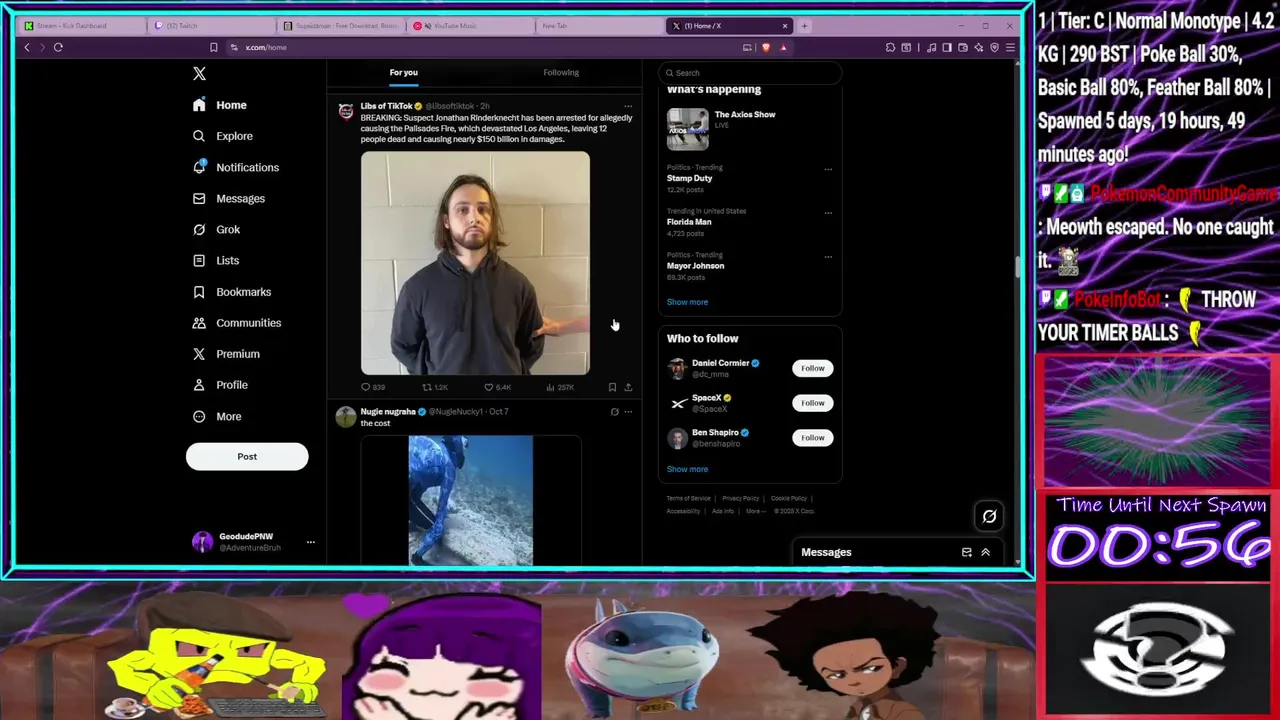Image resolution: width=1280 pixels, height=720 pixels.
Task: Open options for Stamp Duty trend
Action: pyautogui.click(x=828, y=169)
